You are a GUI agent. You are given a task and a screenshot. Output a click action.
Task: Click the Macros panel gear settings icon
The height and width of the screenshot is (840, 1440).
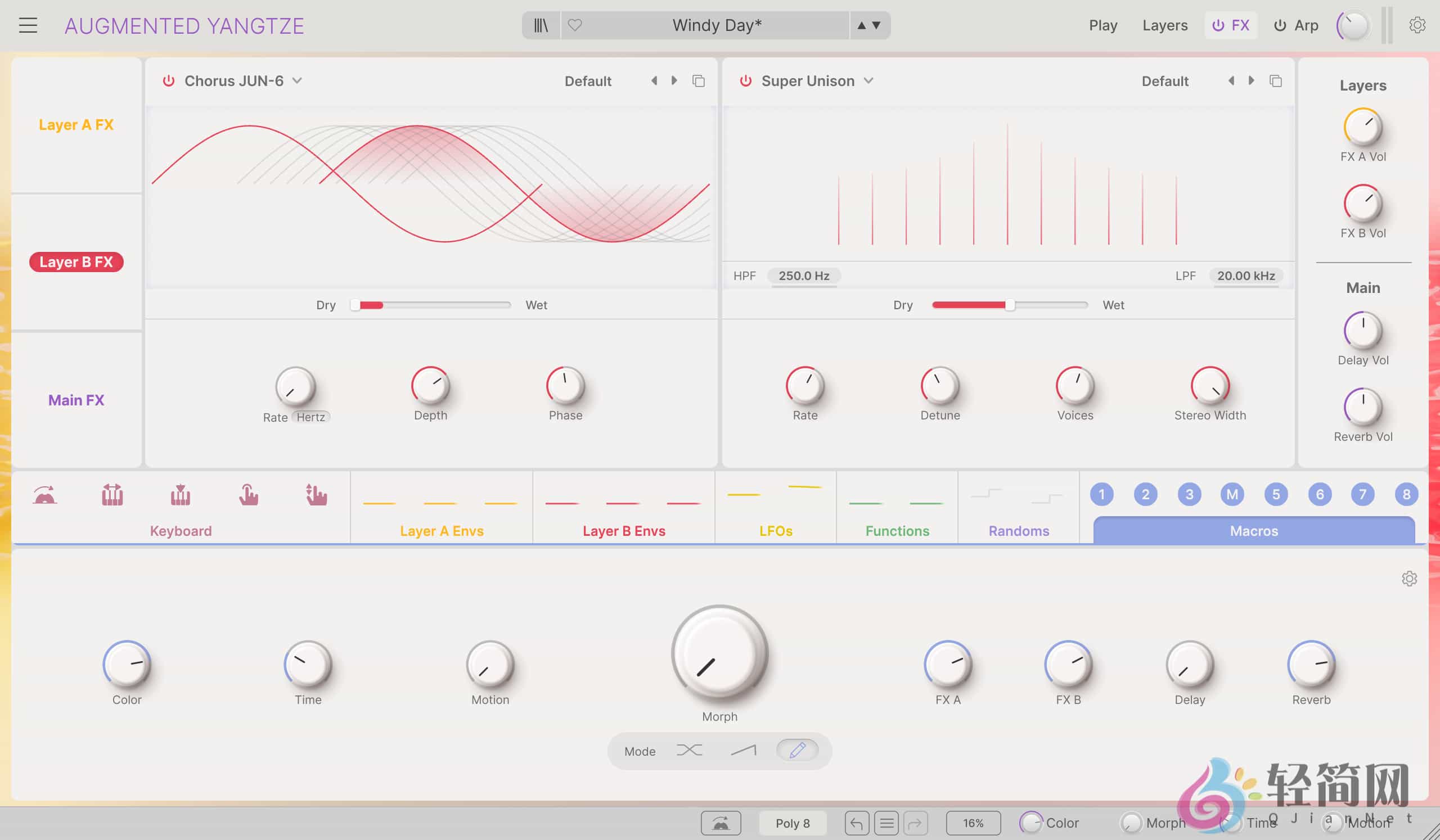(1409, 579)
